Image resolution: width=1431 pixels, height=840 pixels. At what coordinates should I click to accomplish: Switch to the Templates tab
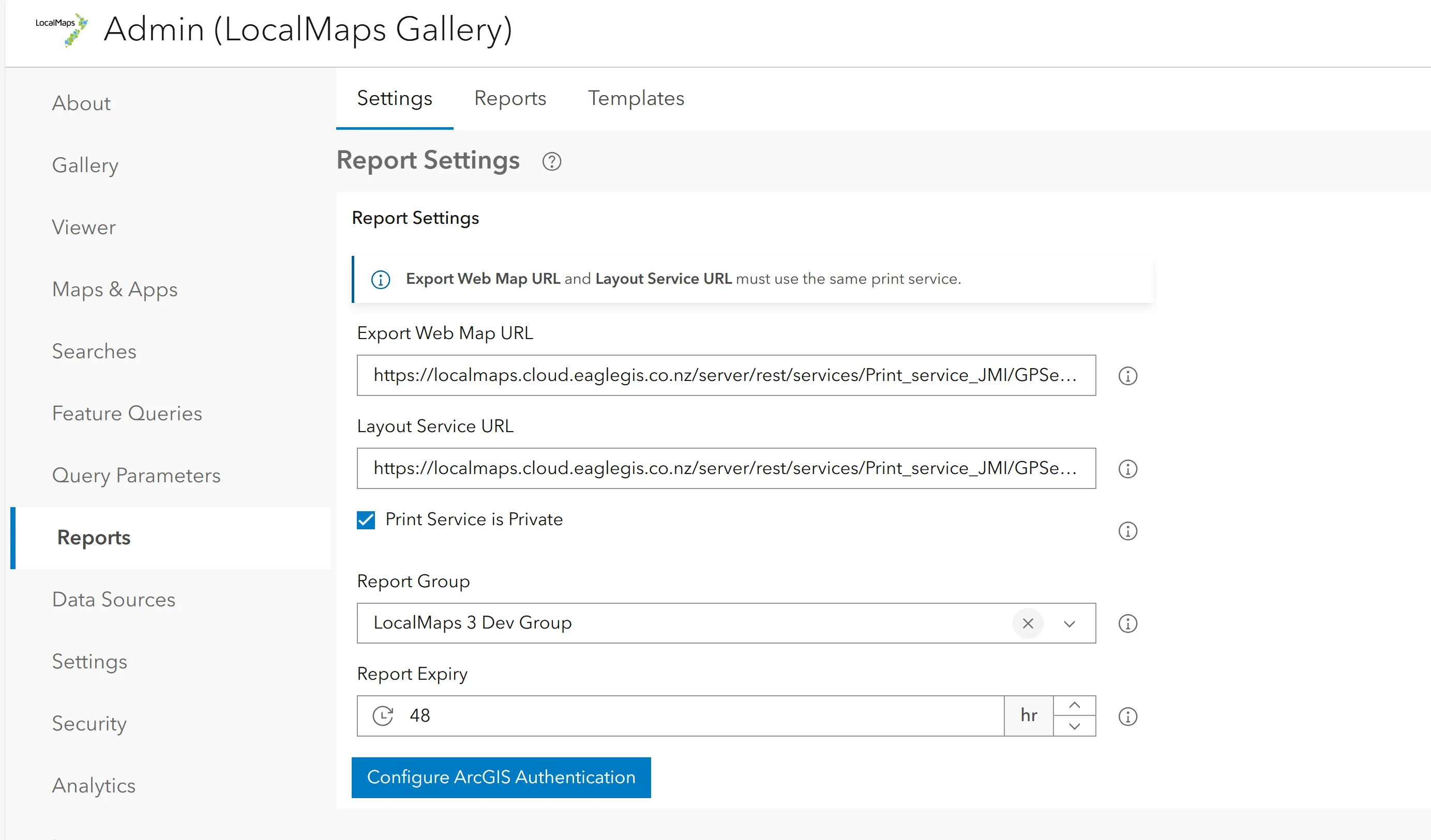click(x=636, y=98)
